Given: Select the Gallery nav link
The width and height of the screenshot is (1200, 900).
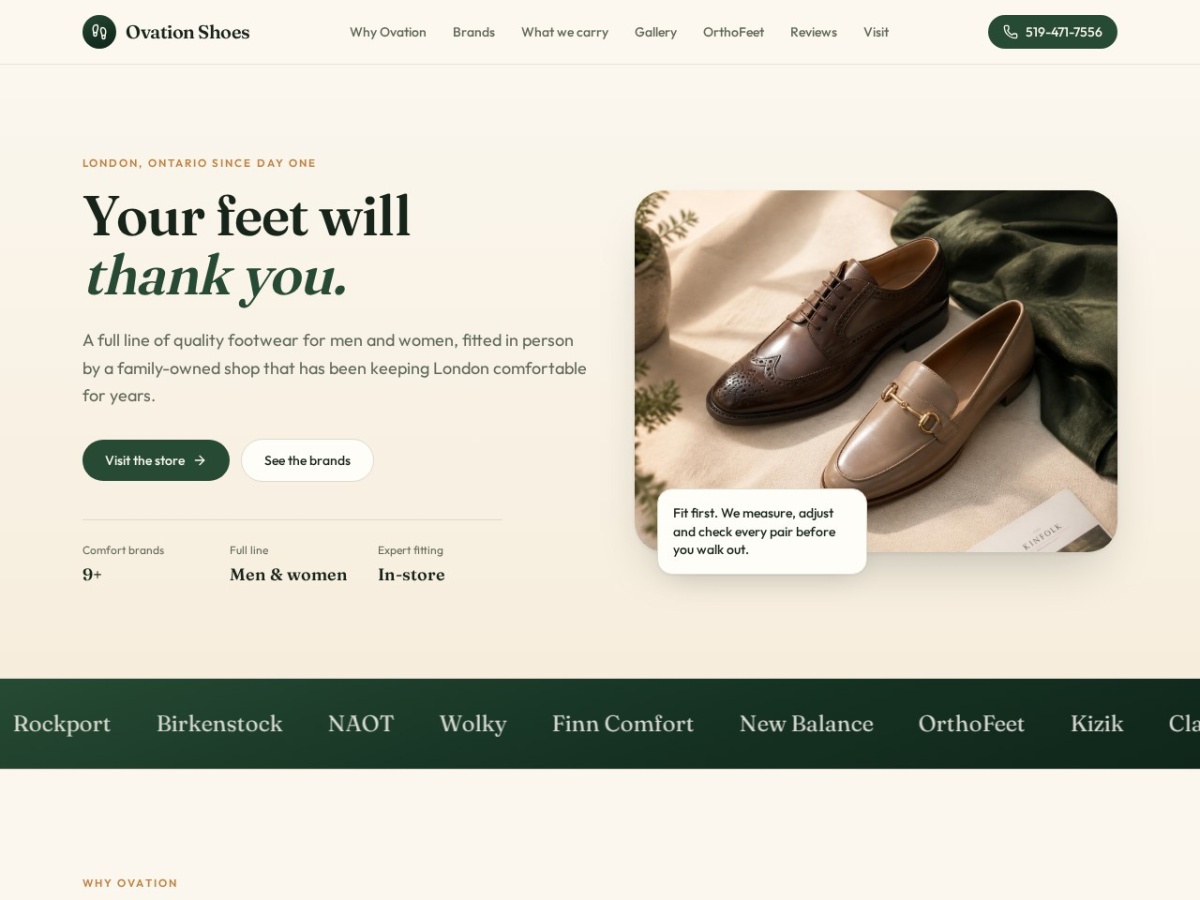Looking at the screenshot, I should [x=656, y=32].
